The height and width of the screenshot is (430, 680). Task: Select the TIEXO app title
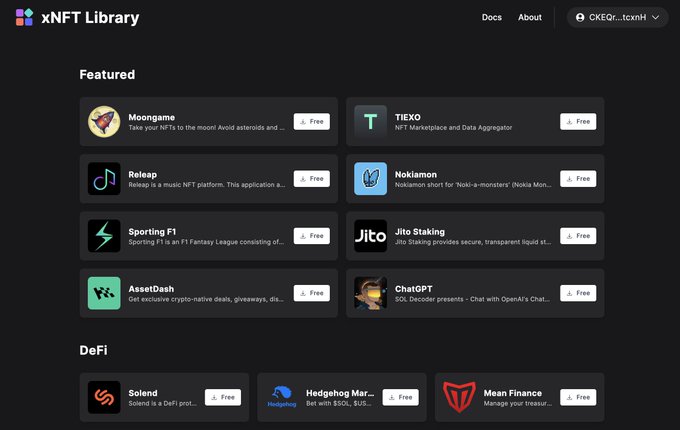[408, 117]
